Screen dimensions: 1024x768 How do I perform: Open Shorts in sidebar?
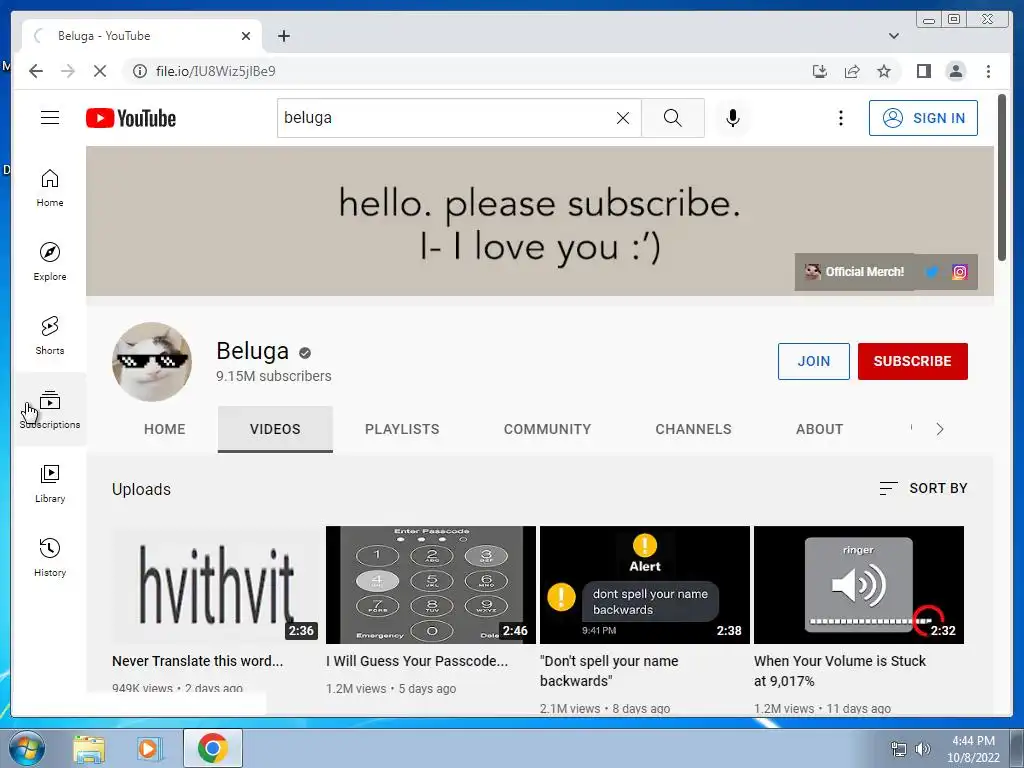pos(50,335)
